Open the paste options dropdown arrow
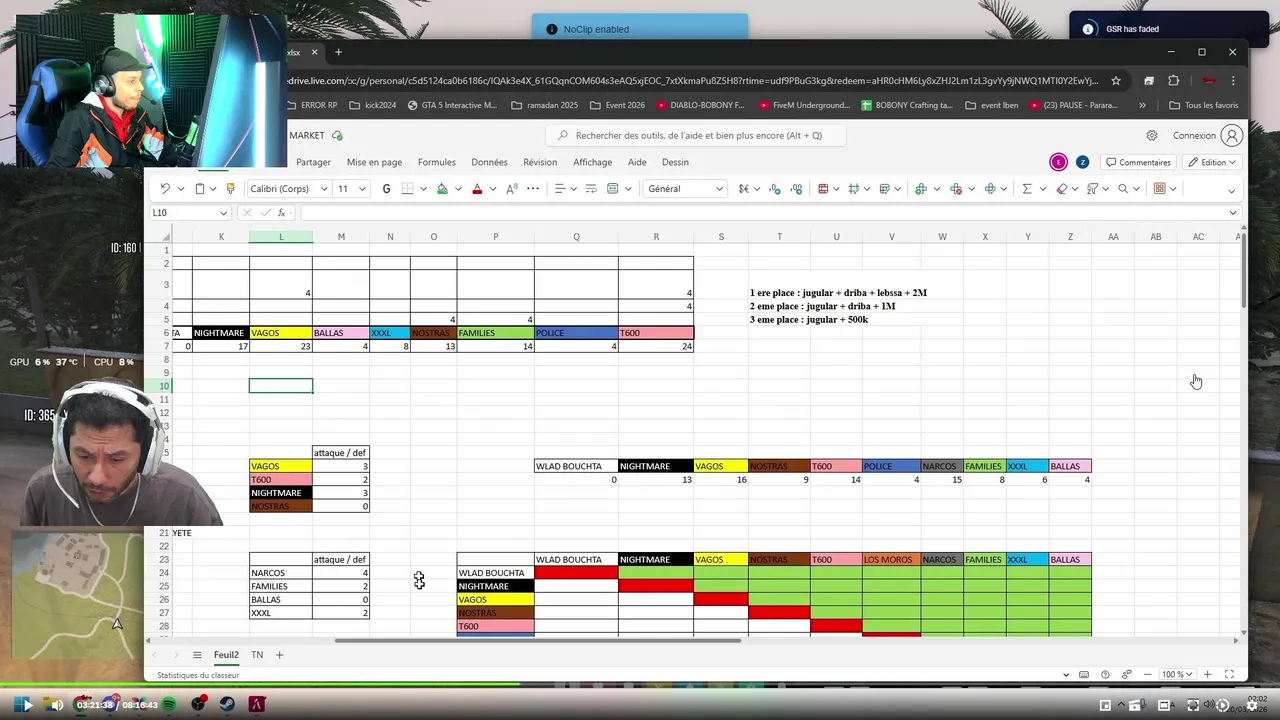This screenshot has height=720, width=1280. [x=214, y=189]
